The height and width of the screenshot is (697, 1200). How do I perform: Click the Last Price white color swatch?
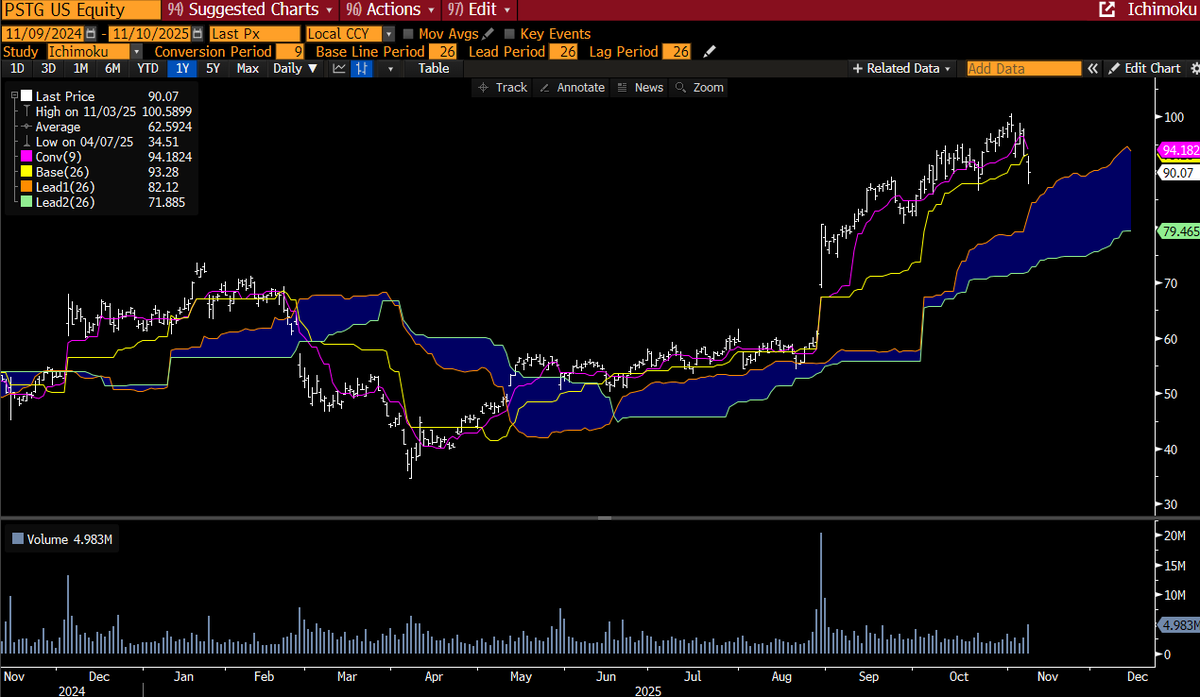27,96
